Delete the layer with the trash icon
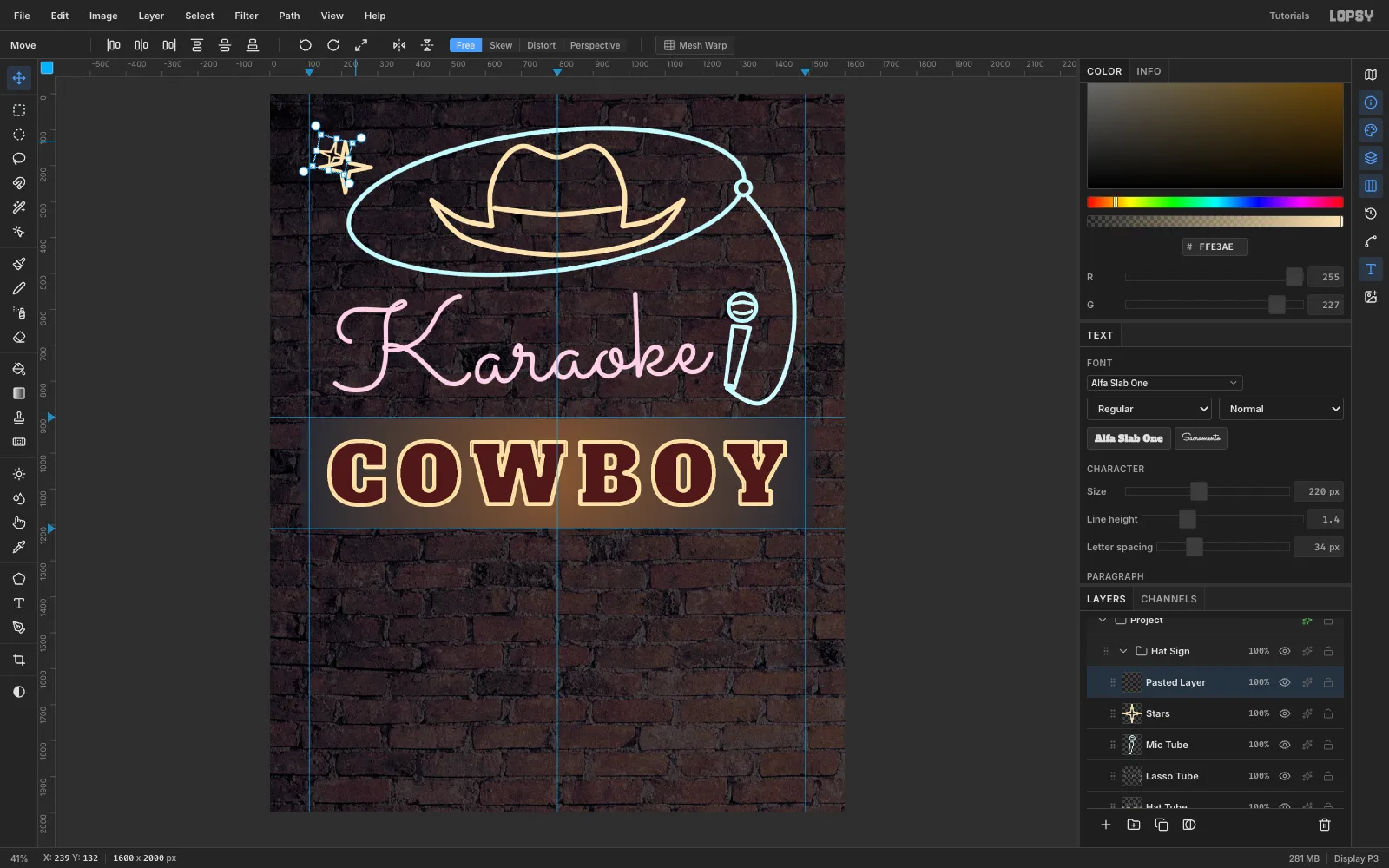1389x868 pixels. click(1325, 825)
